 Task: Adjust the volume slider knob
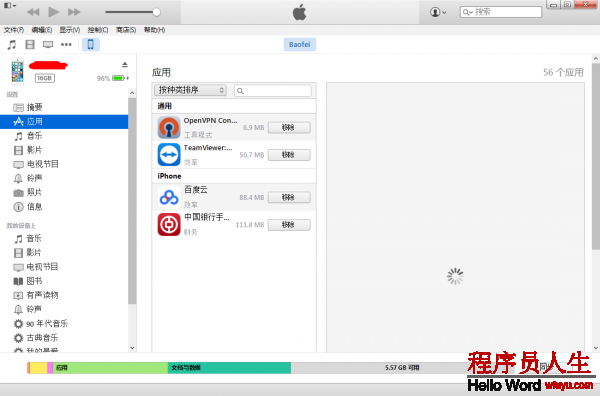pyautogui.click(x=156, y=12)
